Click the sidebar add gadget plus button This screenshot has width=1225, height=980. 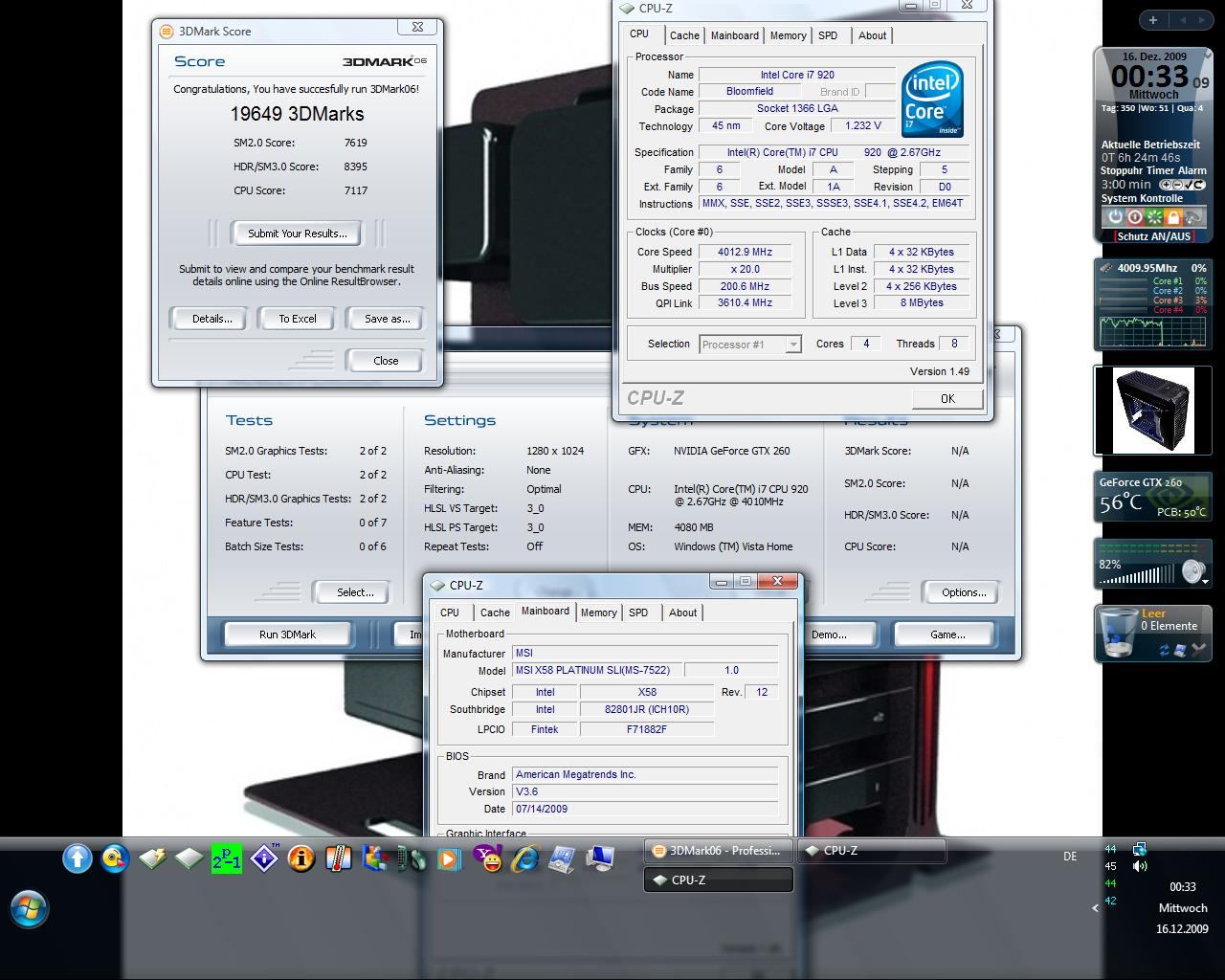tap(1152, 19)
